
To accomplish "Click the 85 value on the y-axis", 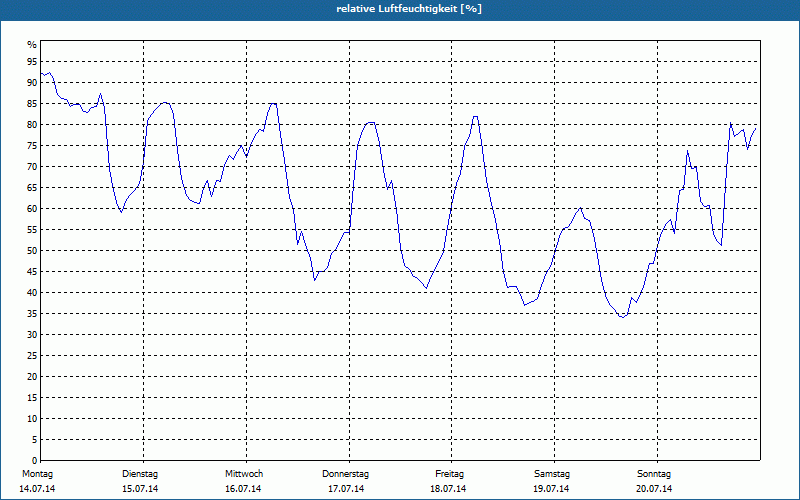I will (32, 104).
